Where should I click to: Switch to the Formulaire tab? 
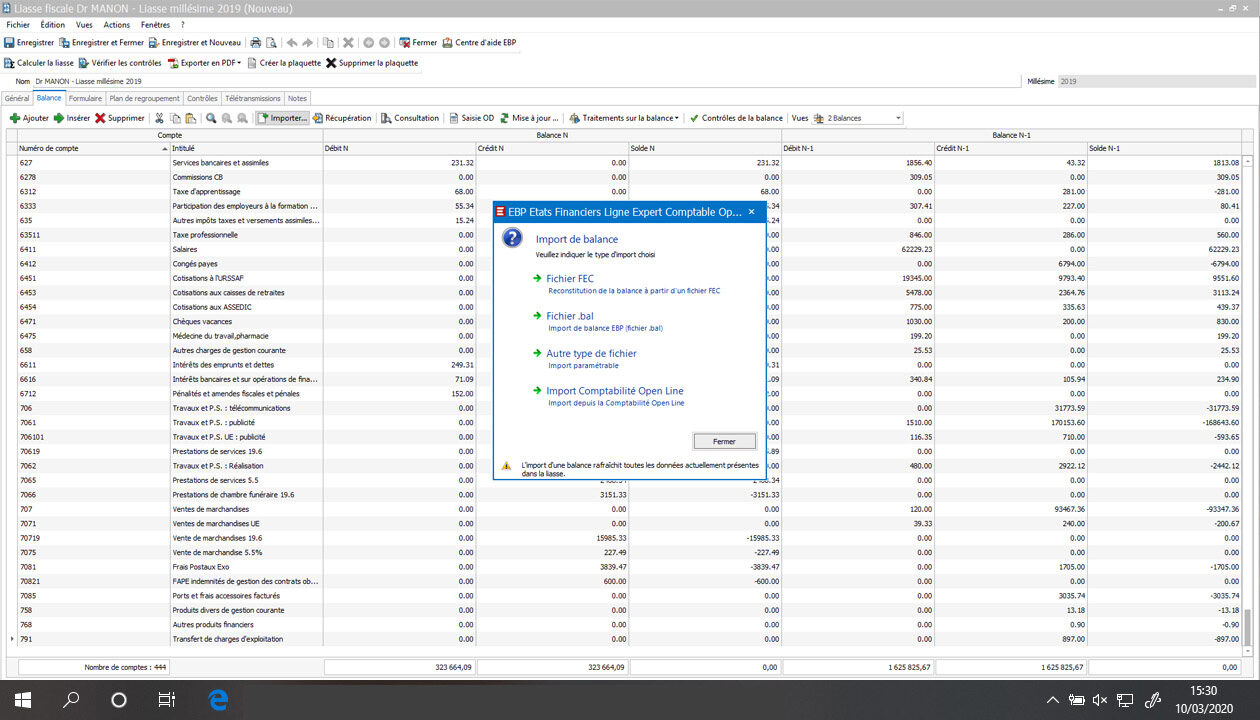85,99
